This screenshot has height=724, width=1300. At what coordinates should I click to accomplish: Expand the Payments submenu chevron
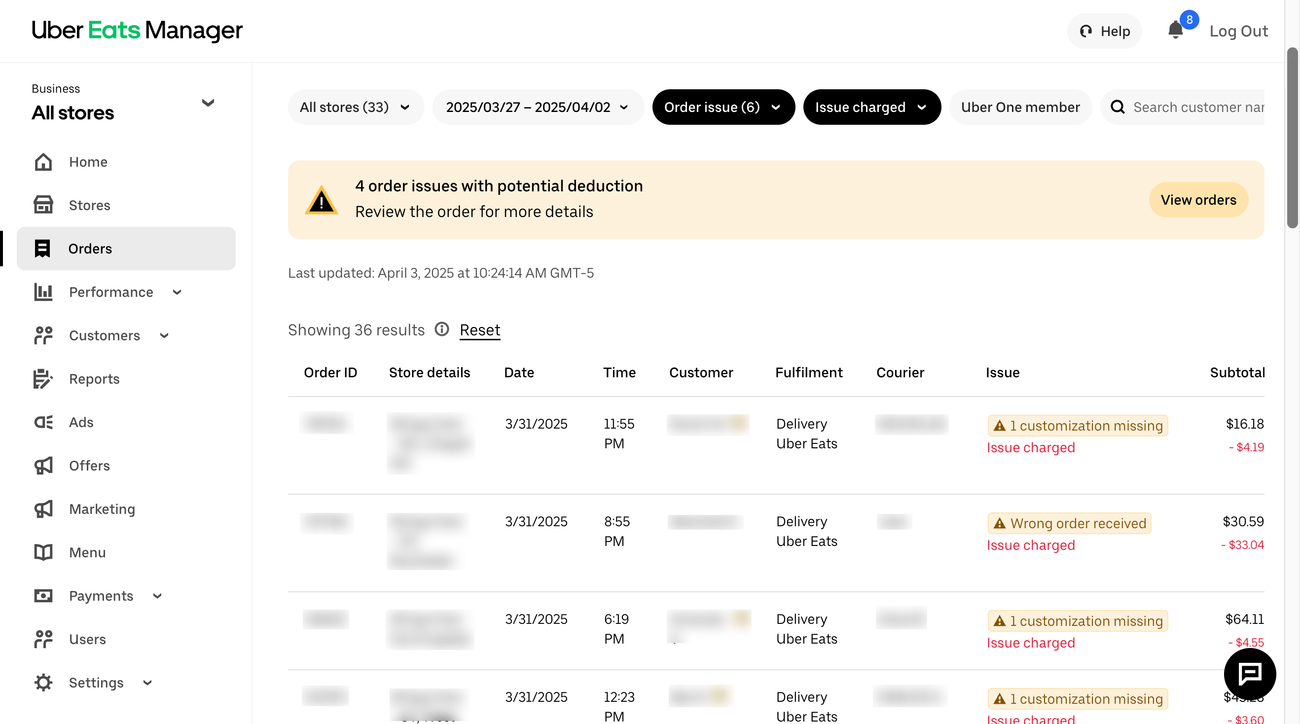point(157,596)
